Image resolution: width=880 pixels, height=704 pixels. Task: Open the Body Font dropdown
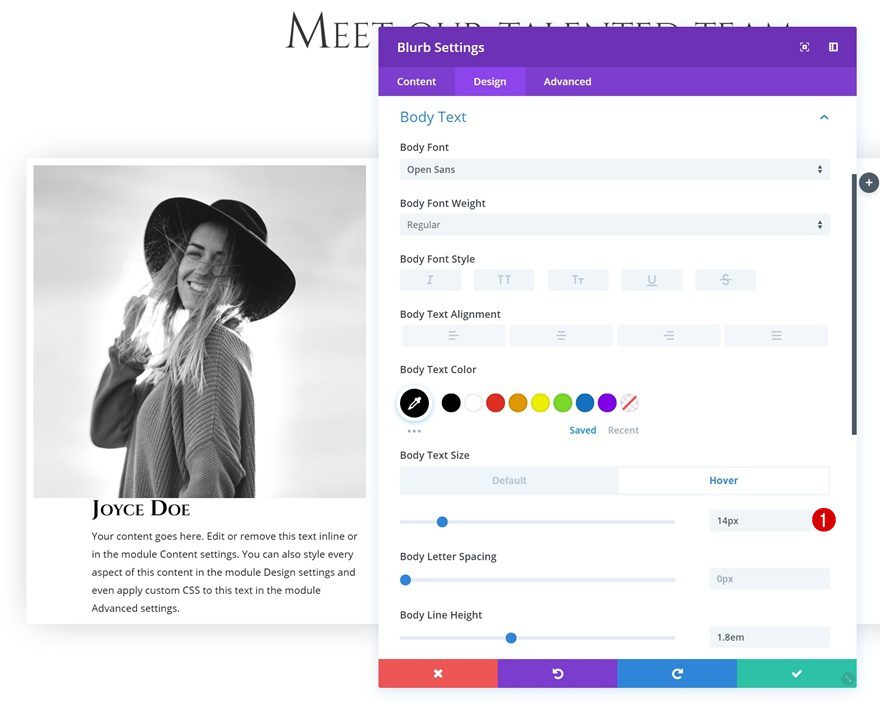tap(614, 169)
